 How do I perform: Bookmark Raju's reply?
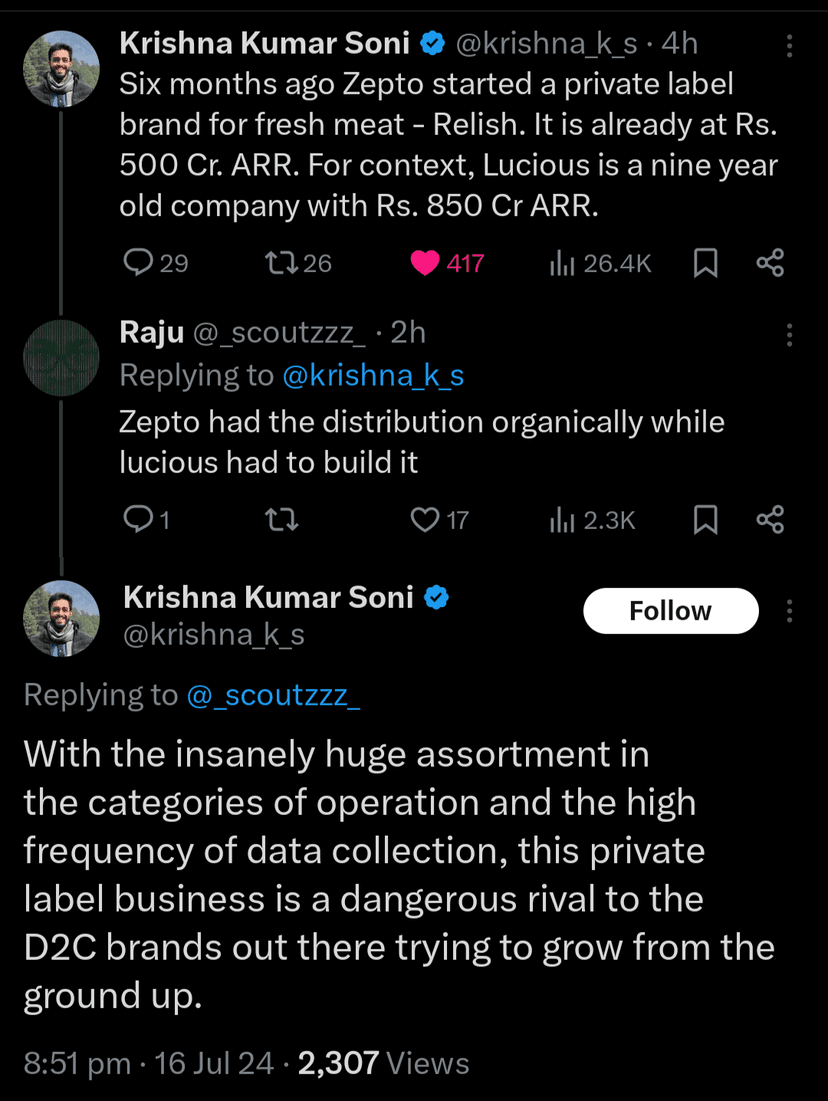706,519
